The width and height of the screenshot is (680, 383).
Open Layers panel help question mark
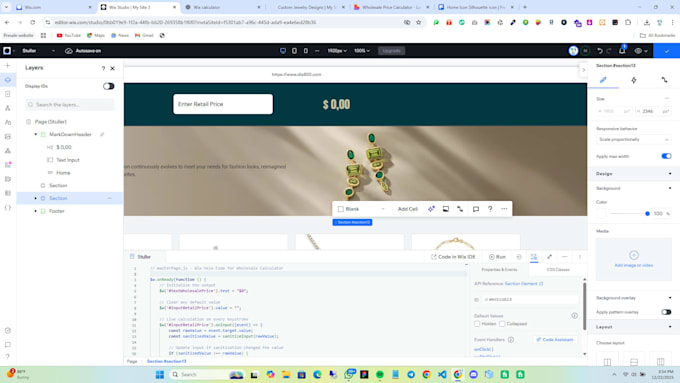[x=103, y=68]
